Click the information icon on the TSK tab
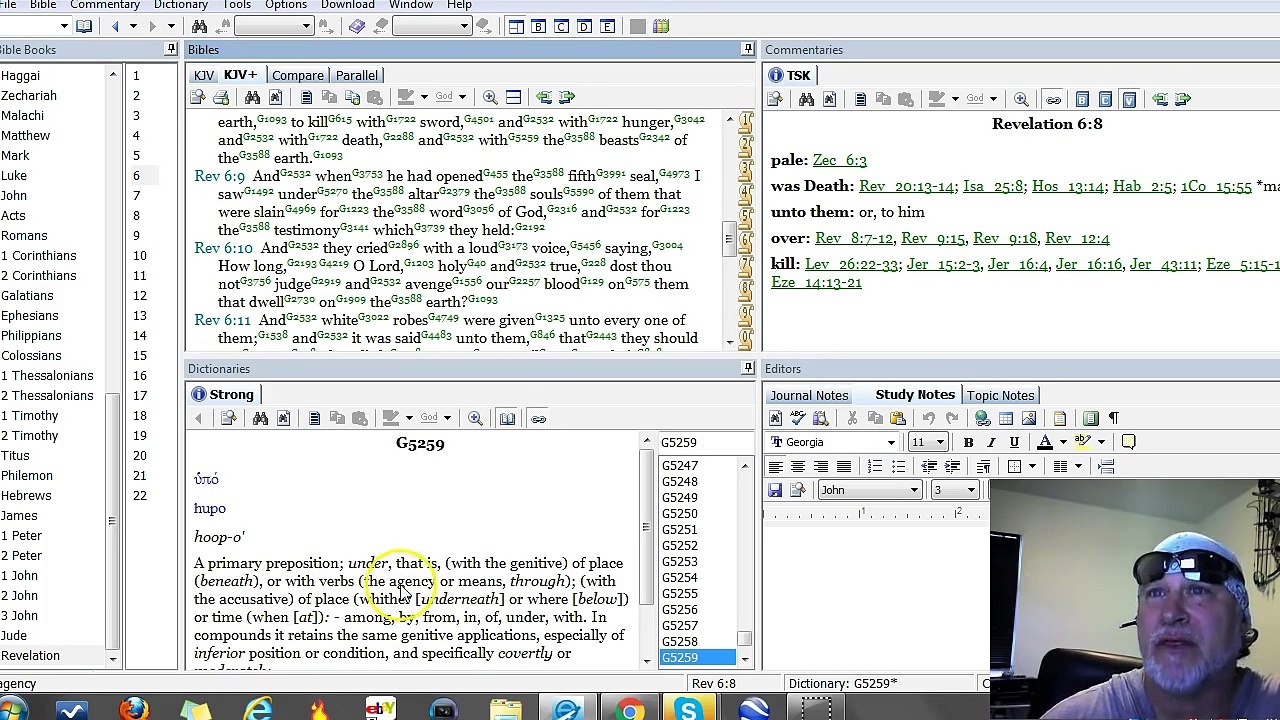 click(x=776, y=75)
